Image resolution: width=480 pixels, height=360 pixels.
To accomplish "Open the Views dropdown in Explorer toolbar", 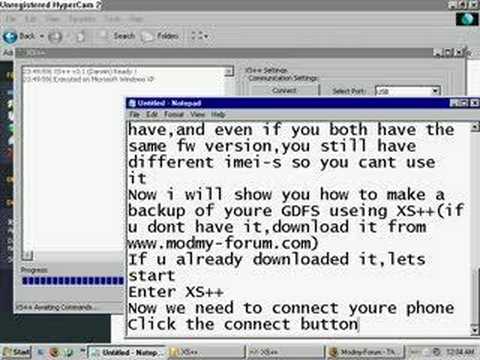I will coord(199,36).
